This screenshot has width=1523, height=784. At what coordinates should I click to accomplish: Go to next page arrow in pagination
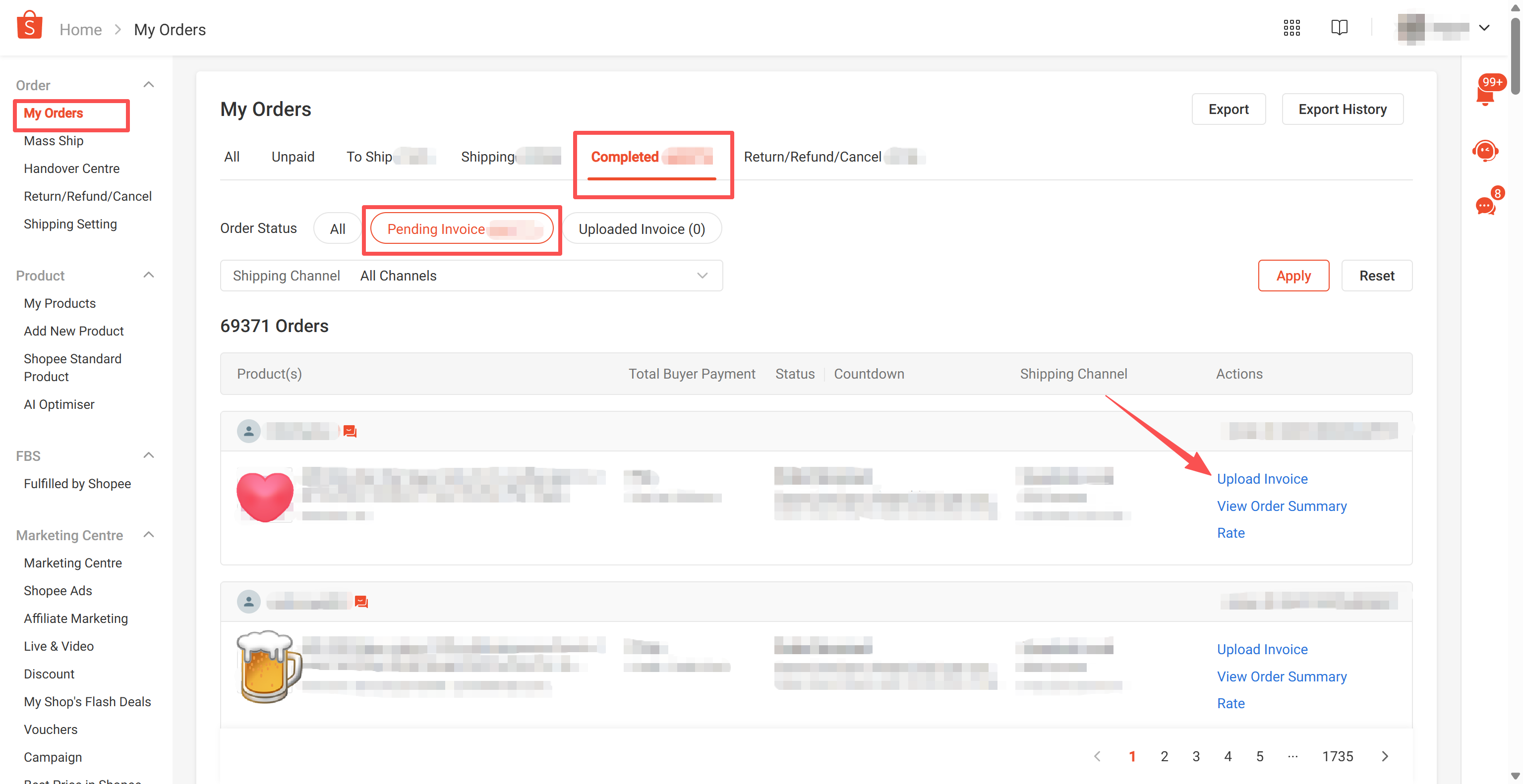tap(1384, 756)
